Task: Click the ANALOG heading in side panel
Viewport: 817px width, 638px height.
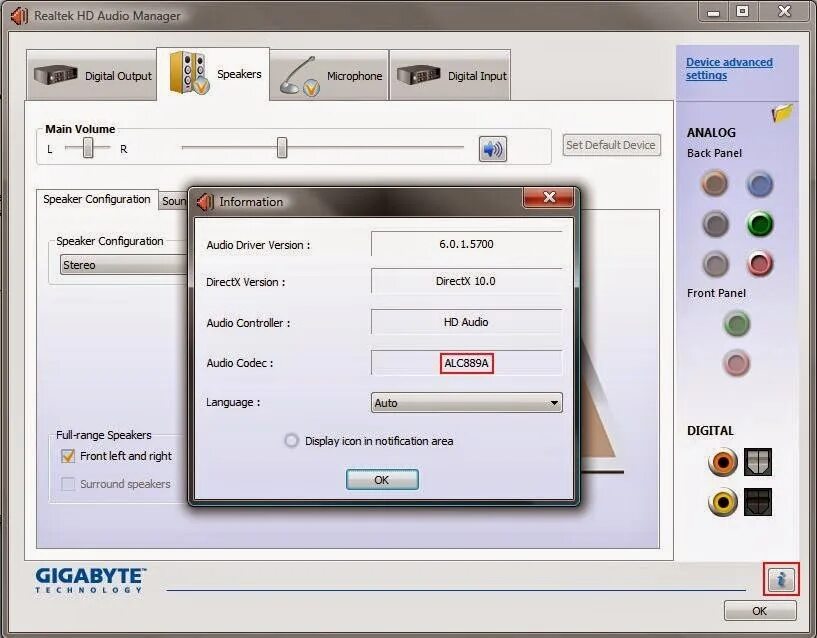Action: [x=711, y=132]
